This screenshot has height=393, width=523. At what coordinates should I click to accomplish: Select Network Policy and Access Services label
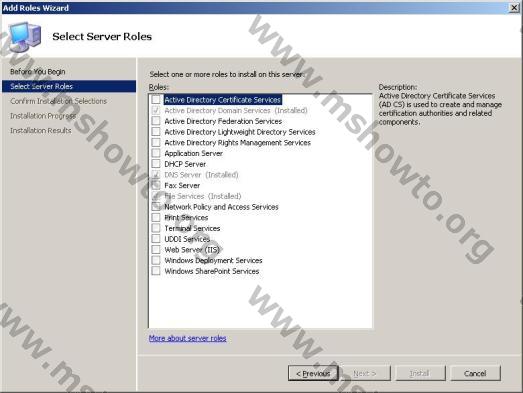click(221, 207)
